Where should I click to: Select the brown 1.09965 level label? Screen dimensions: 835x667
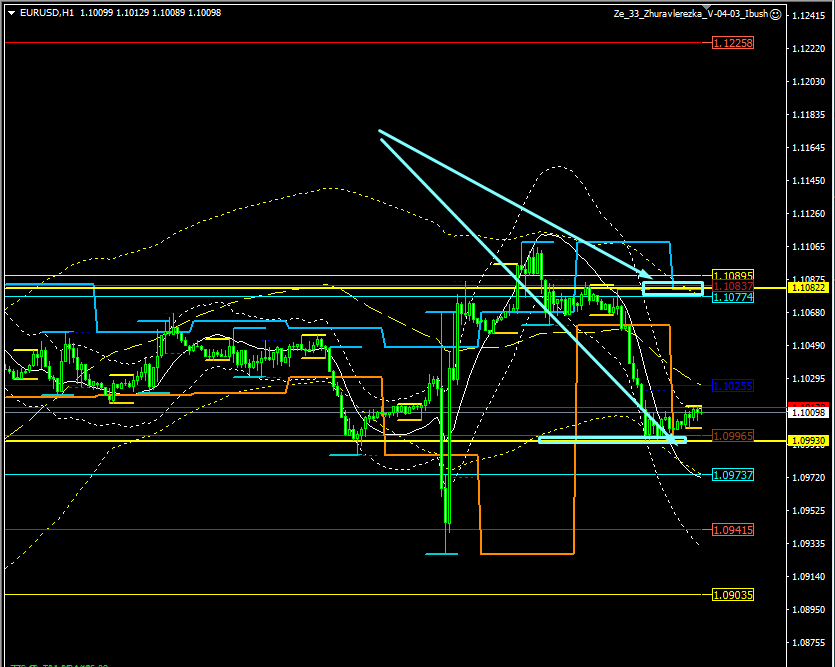point(733,436)
